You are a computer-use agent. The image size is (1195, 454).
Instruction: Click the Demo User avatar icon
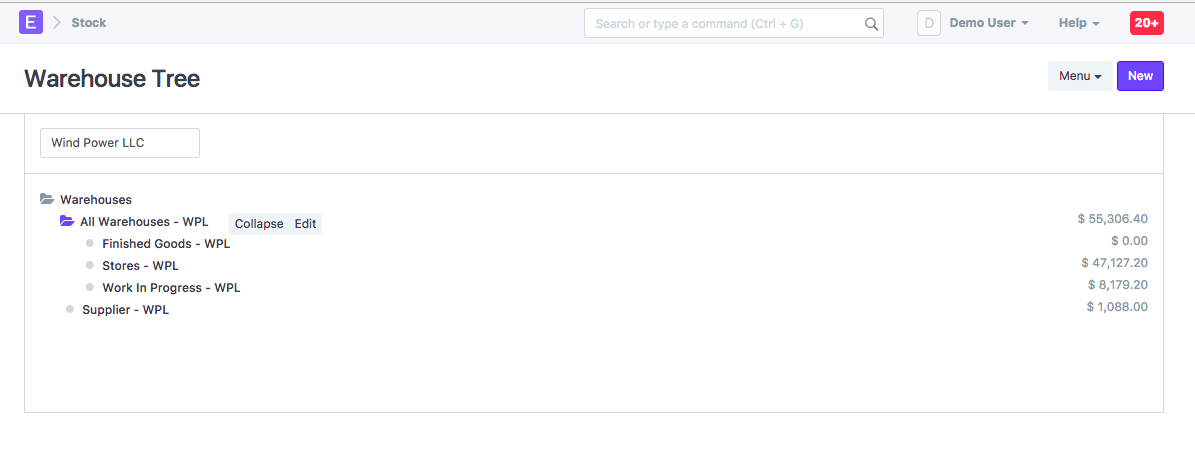[929, 23]
